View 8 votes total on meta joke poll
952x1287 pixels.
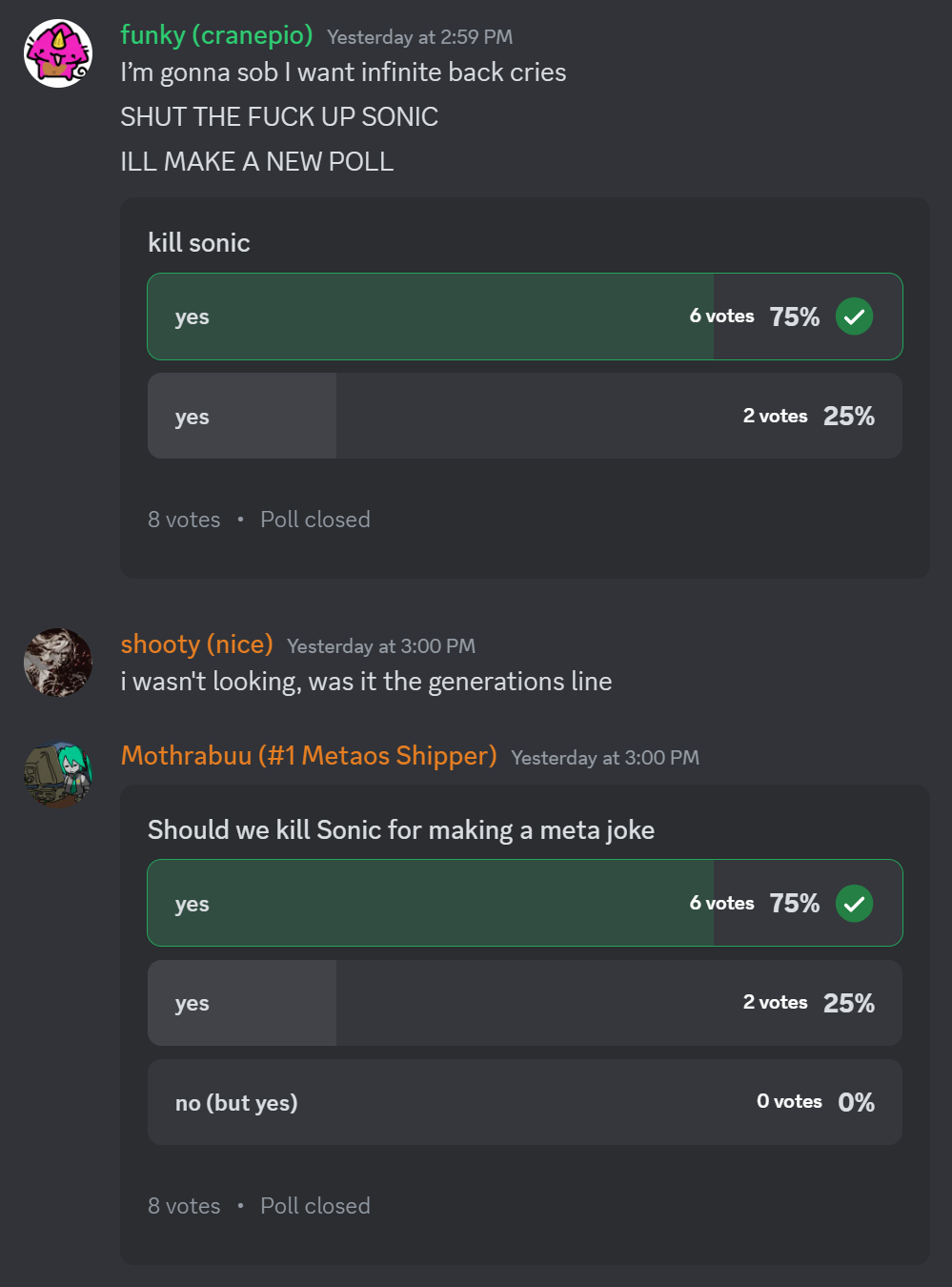point(184,1206)
